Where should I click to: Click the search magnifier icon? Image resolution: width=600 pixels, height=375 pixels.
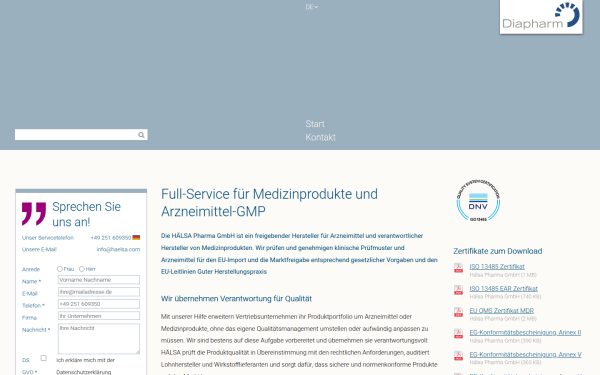click(x=141, y=135)
